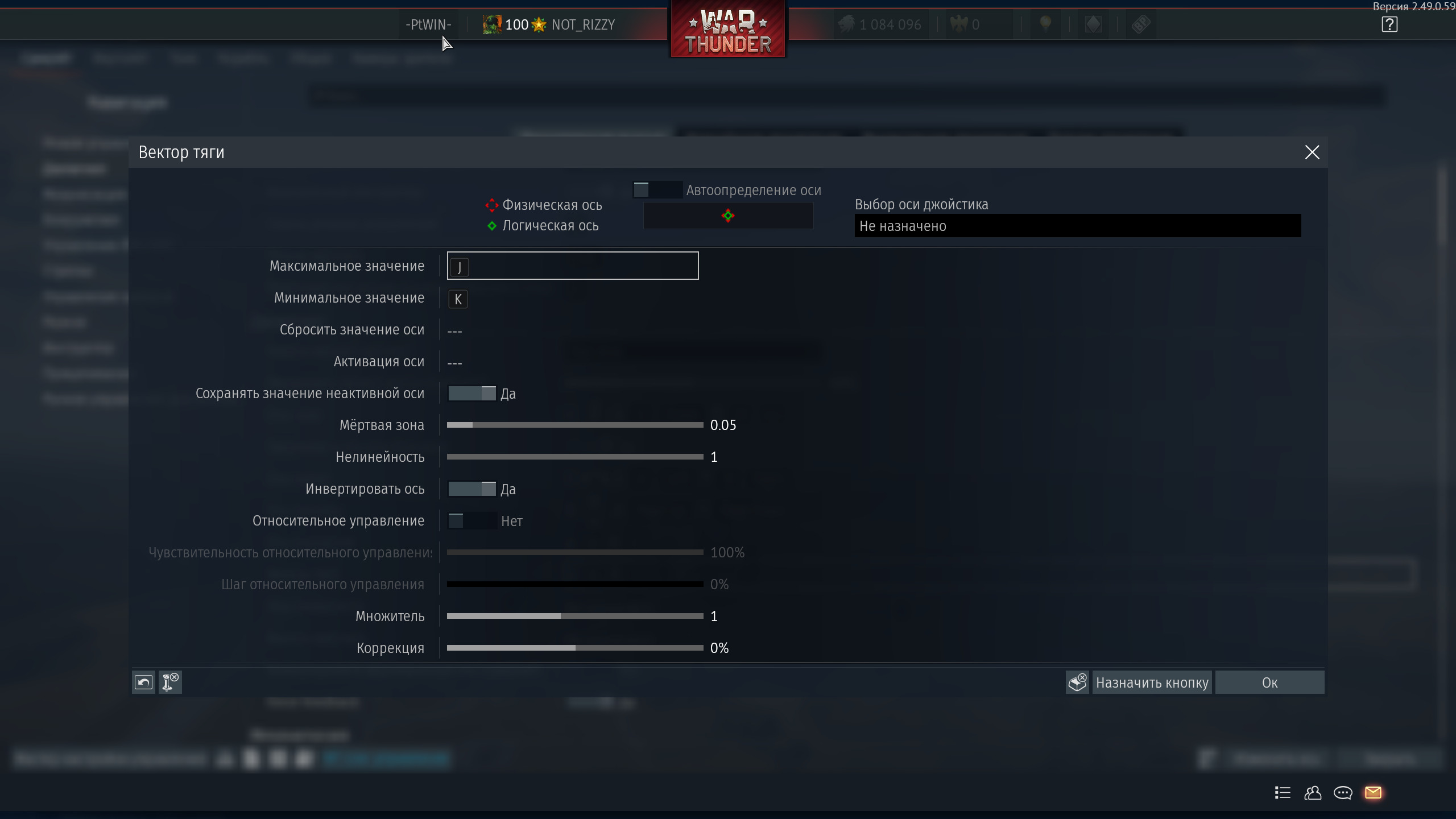1456x819 pixels.
Task: Open the list menu icon at bottom
Action: coord(1283,792)
